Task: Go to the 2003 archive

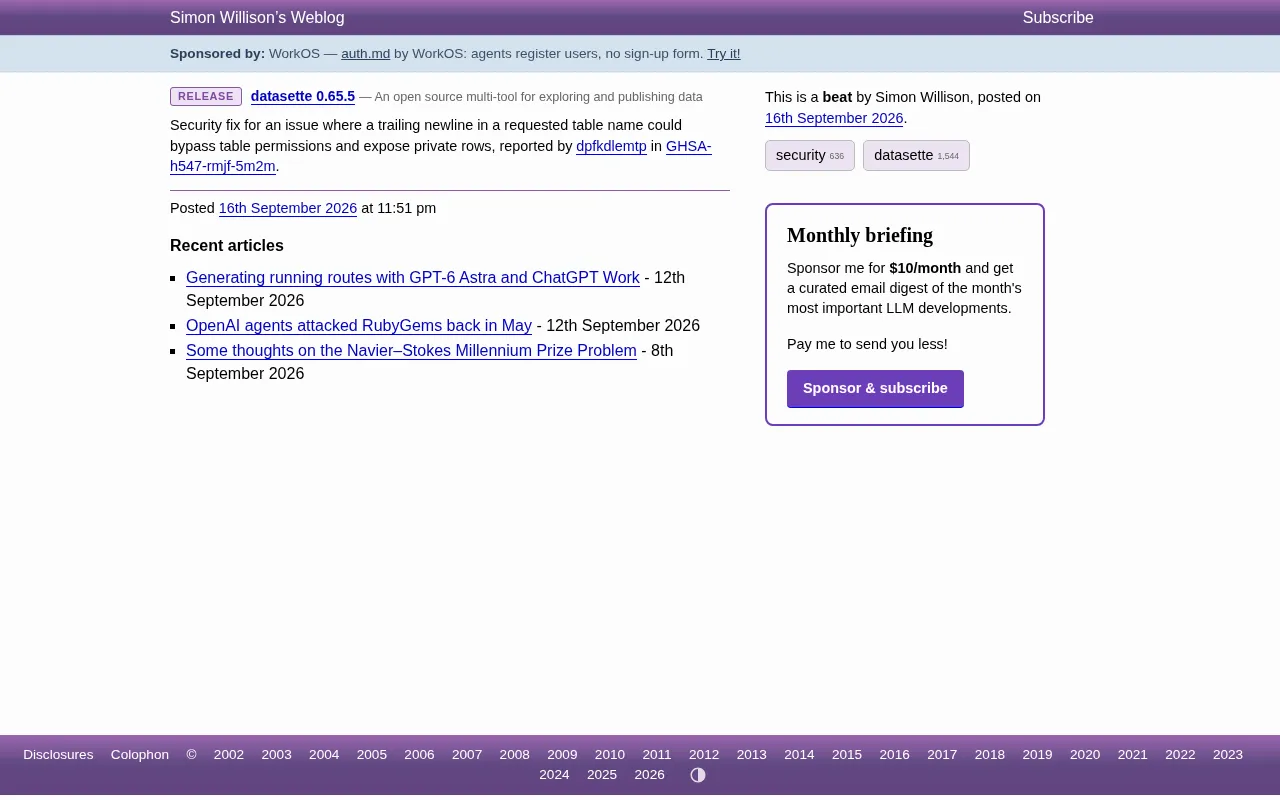Action: [276, 755]
